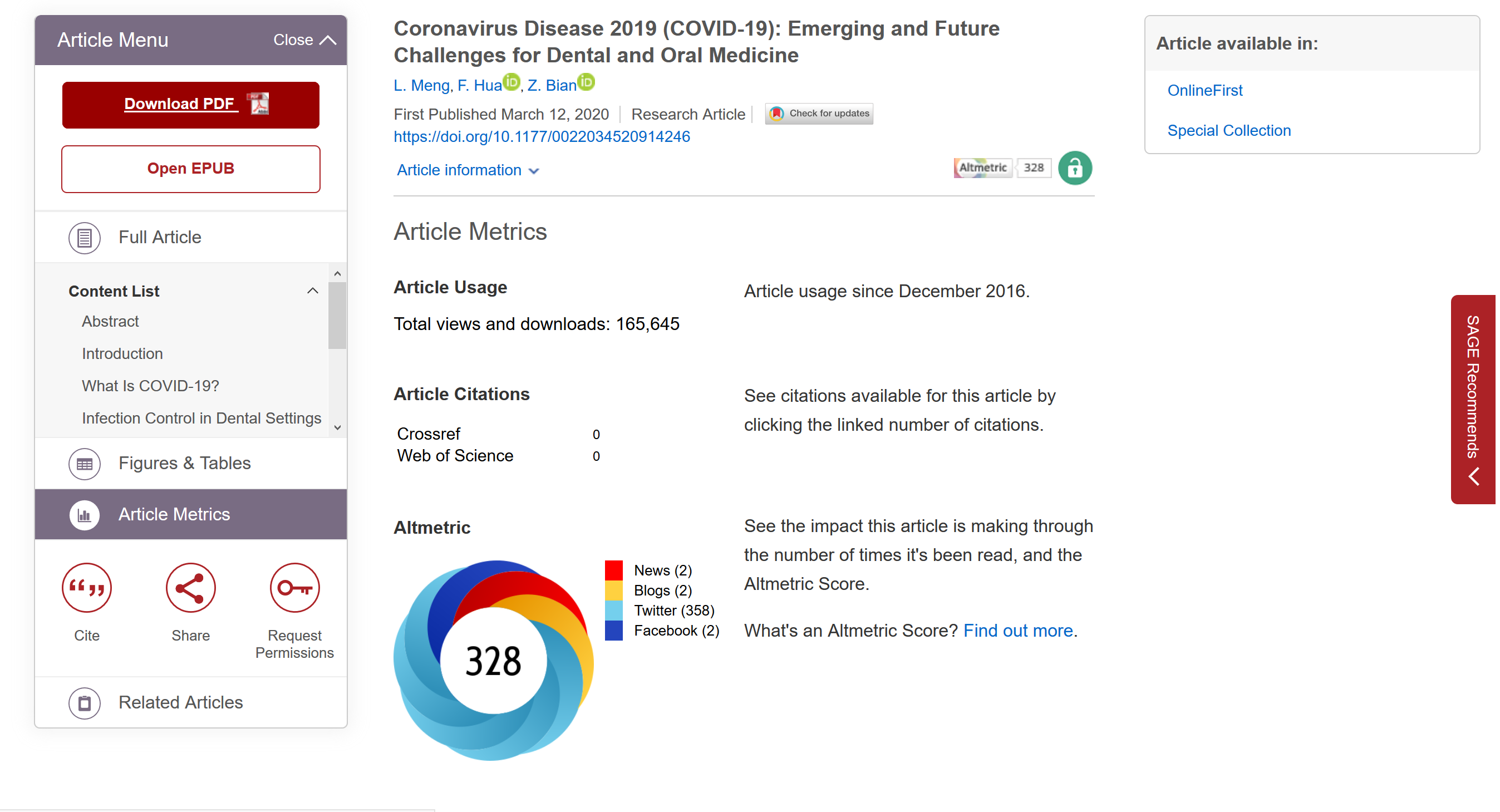Click F. Hua's ORCID iD icon
Screen dimensions: 1500x812
(x=512, y=82)
